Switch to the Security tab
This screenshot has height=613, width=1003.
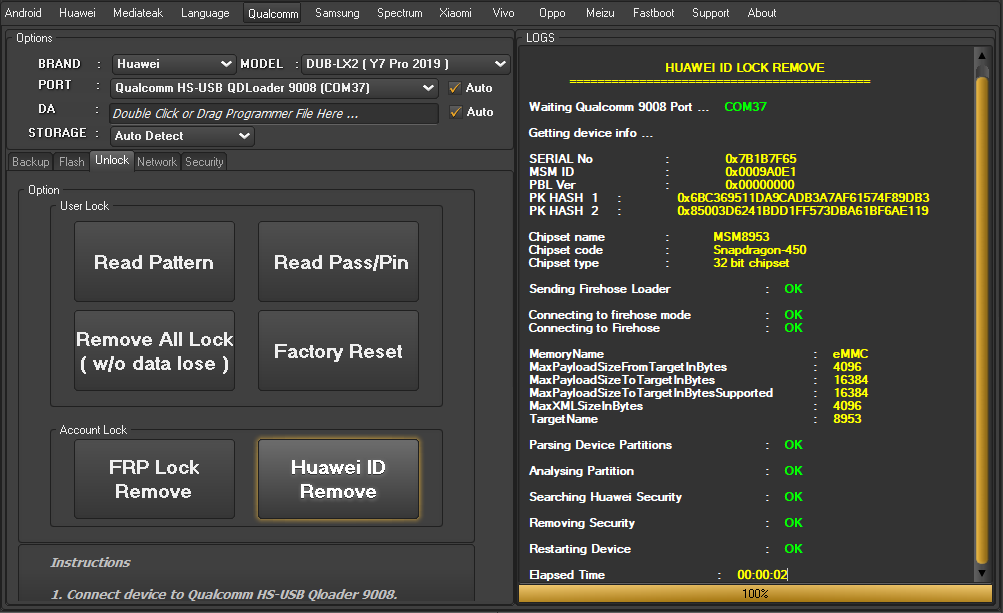[204, 162]
